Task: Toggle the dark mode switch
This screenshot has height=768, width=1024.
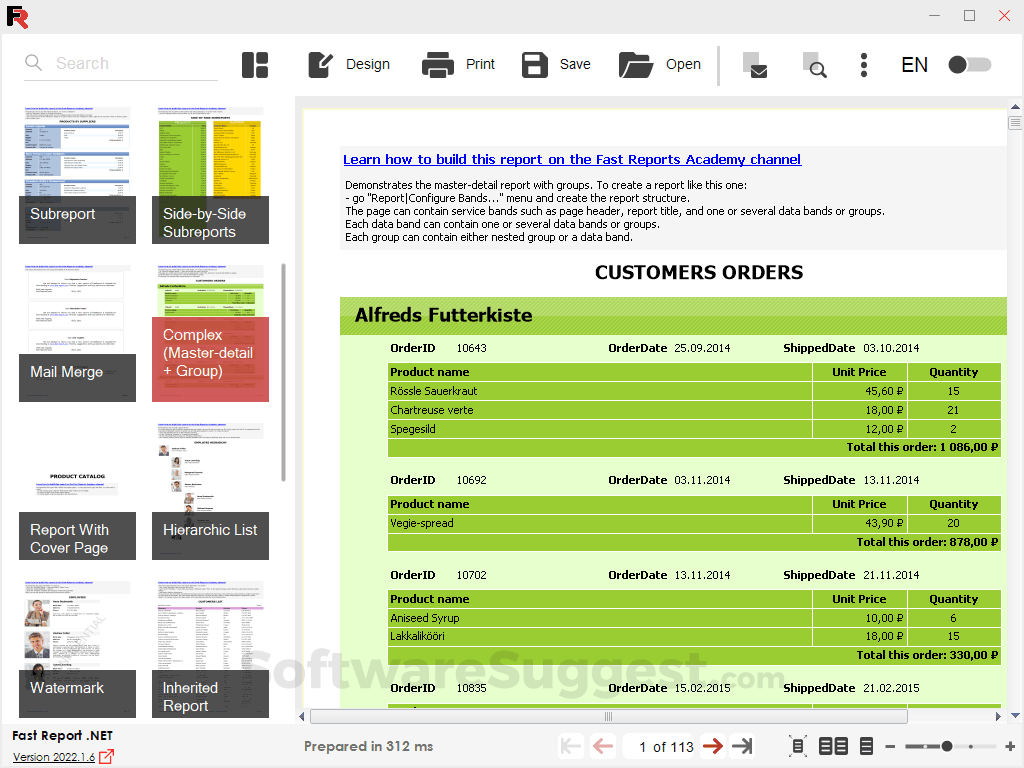Action: click(969, 64)
